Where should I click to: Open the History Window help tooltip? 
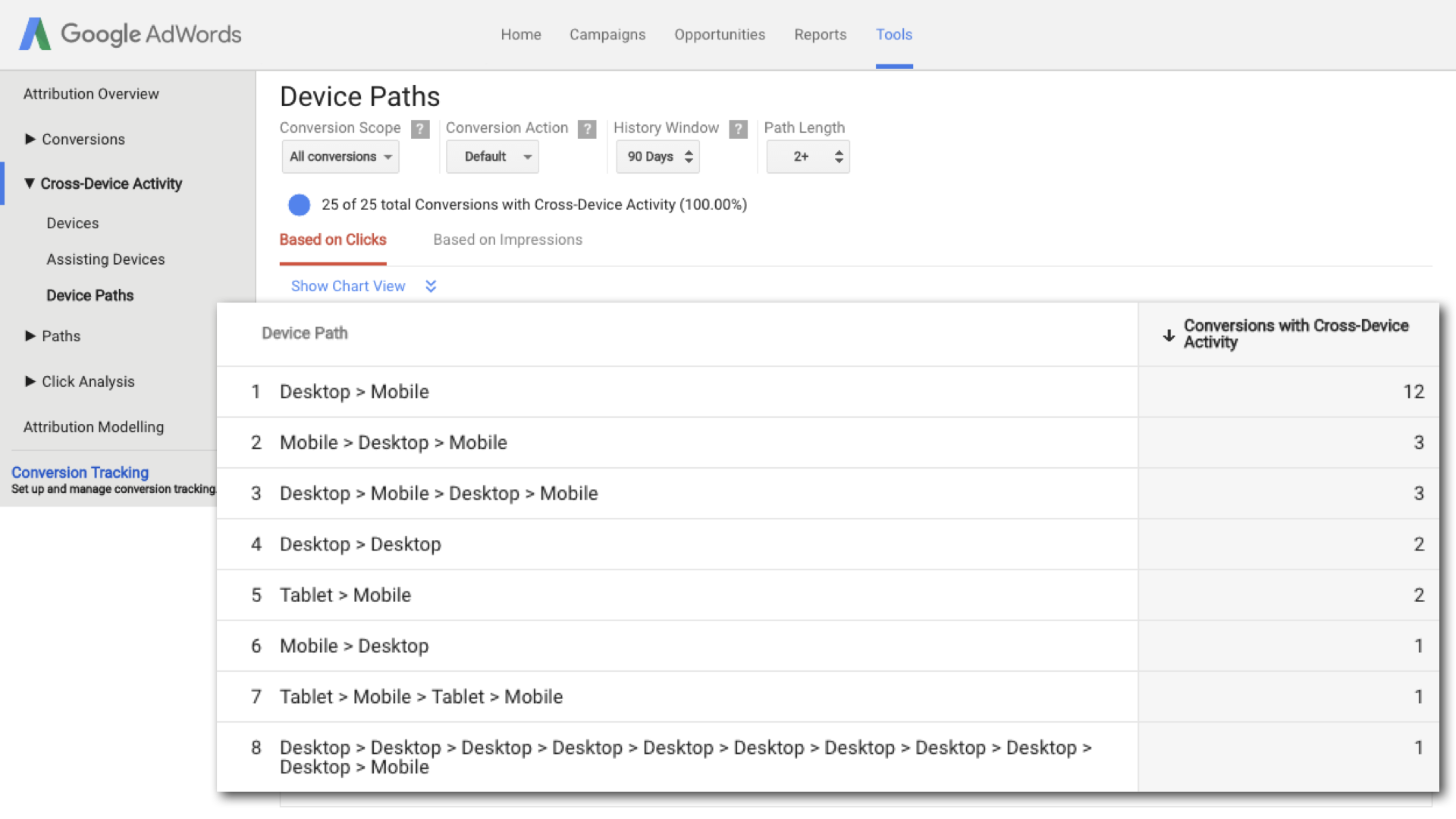[x=738, y=129]
